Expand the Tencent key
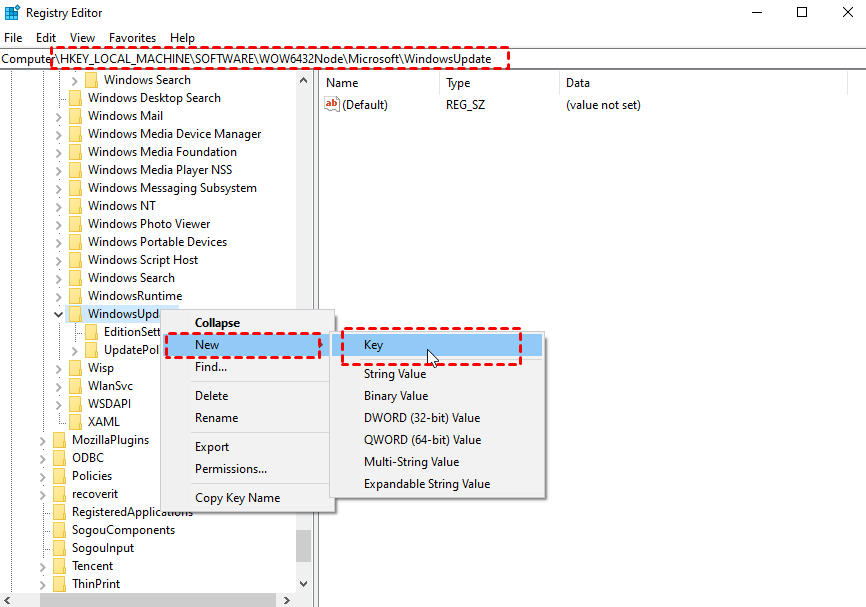 click(43, 567)
